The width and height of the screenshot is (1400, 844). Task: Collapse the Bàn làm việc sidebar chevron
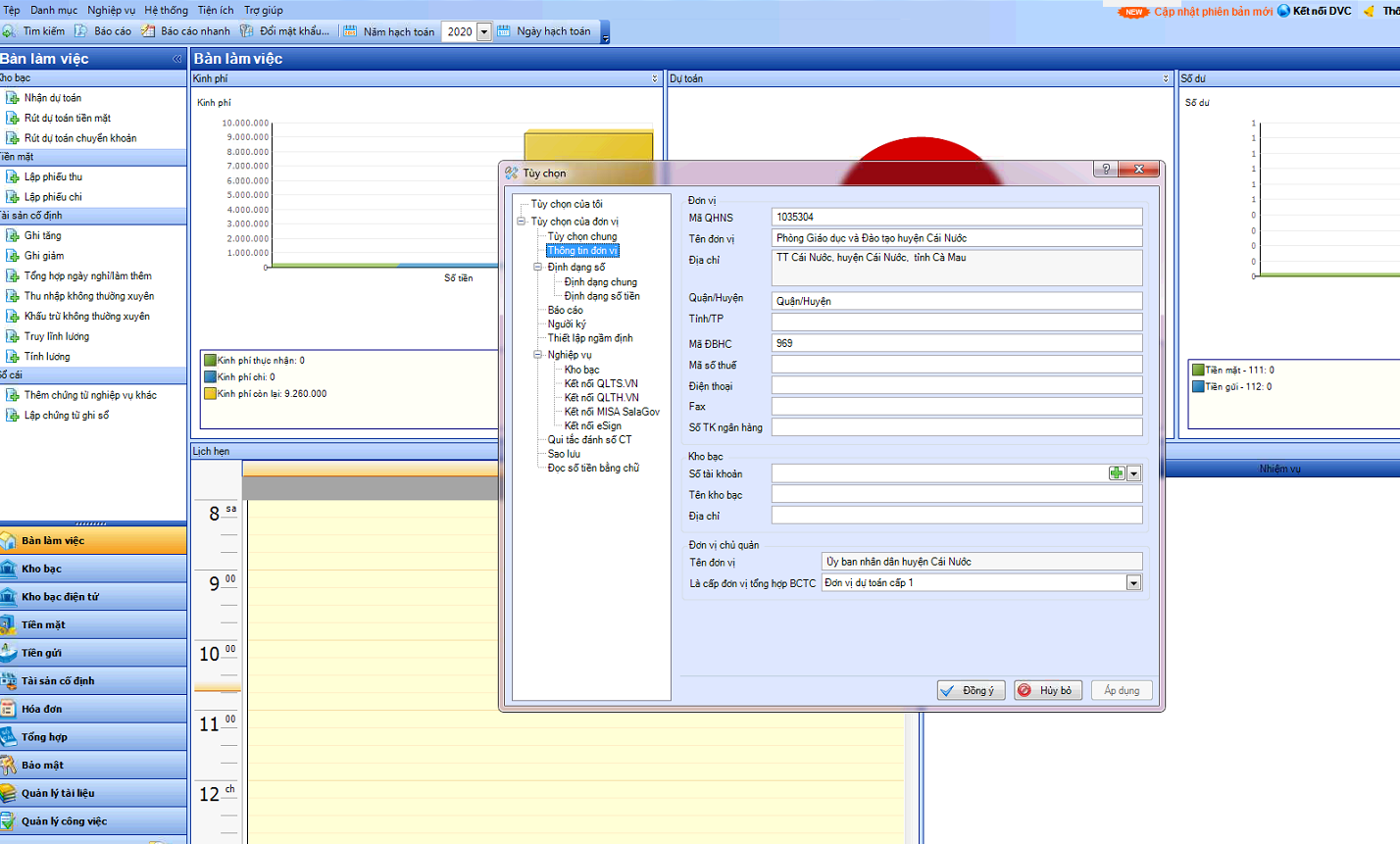point(177,59)
